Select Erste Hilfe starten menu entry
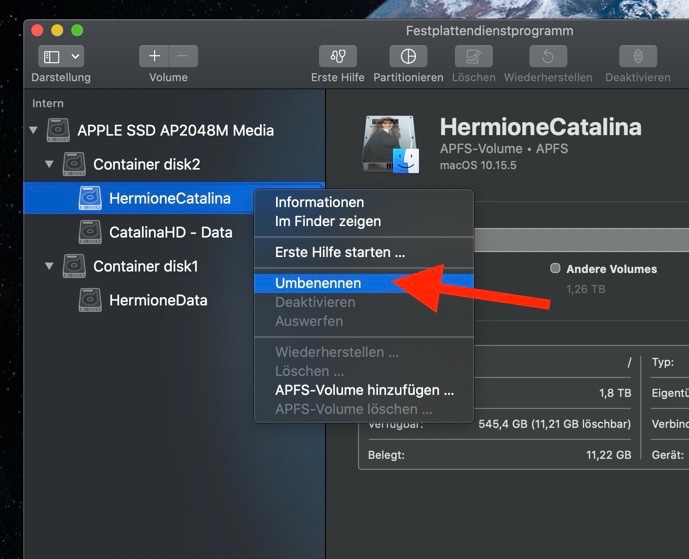 point(339,252)
